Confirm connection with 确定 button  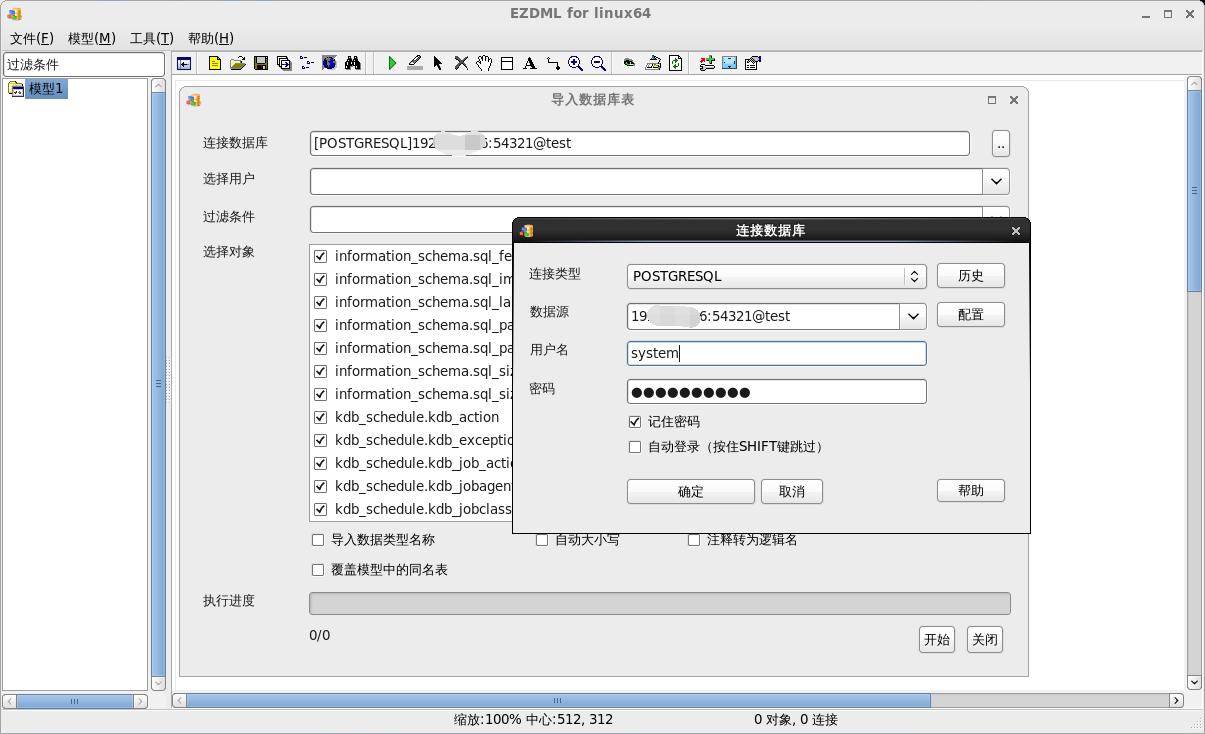click(691, 492)
